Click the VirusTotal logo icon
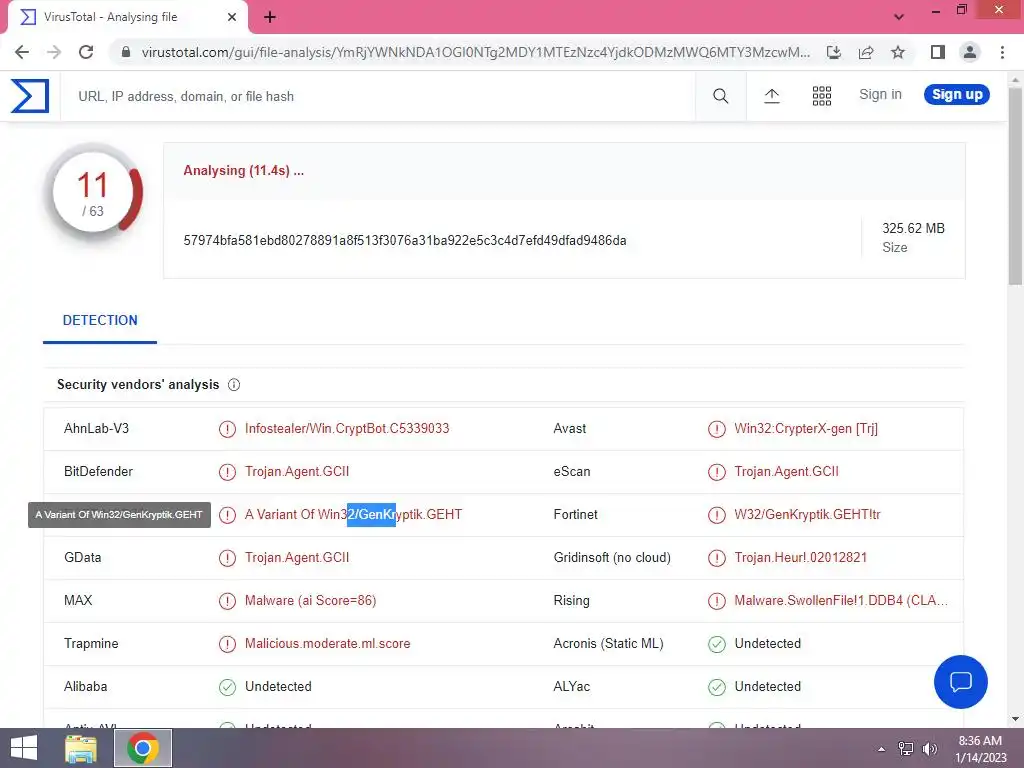This screenshot has width=1024, height=768. (x=30, y=96)
